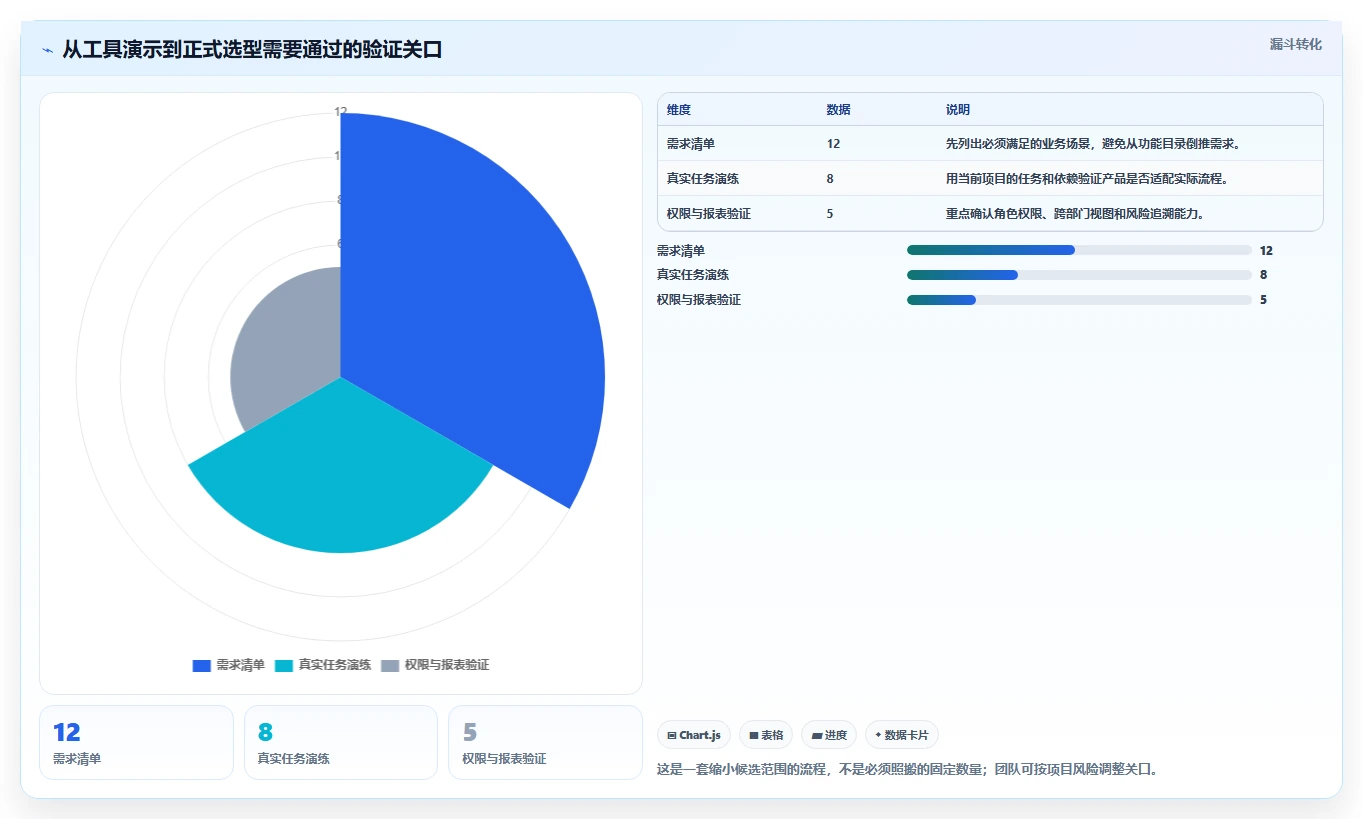Select the 真实任务演练 table row cell

[703, 179]
